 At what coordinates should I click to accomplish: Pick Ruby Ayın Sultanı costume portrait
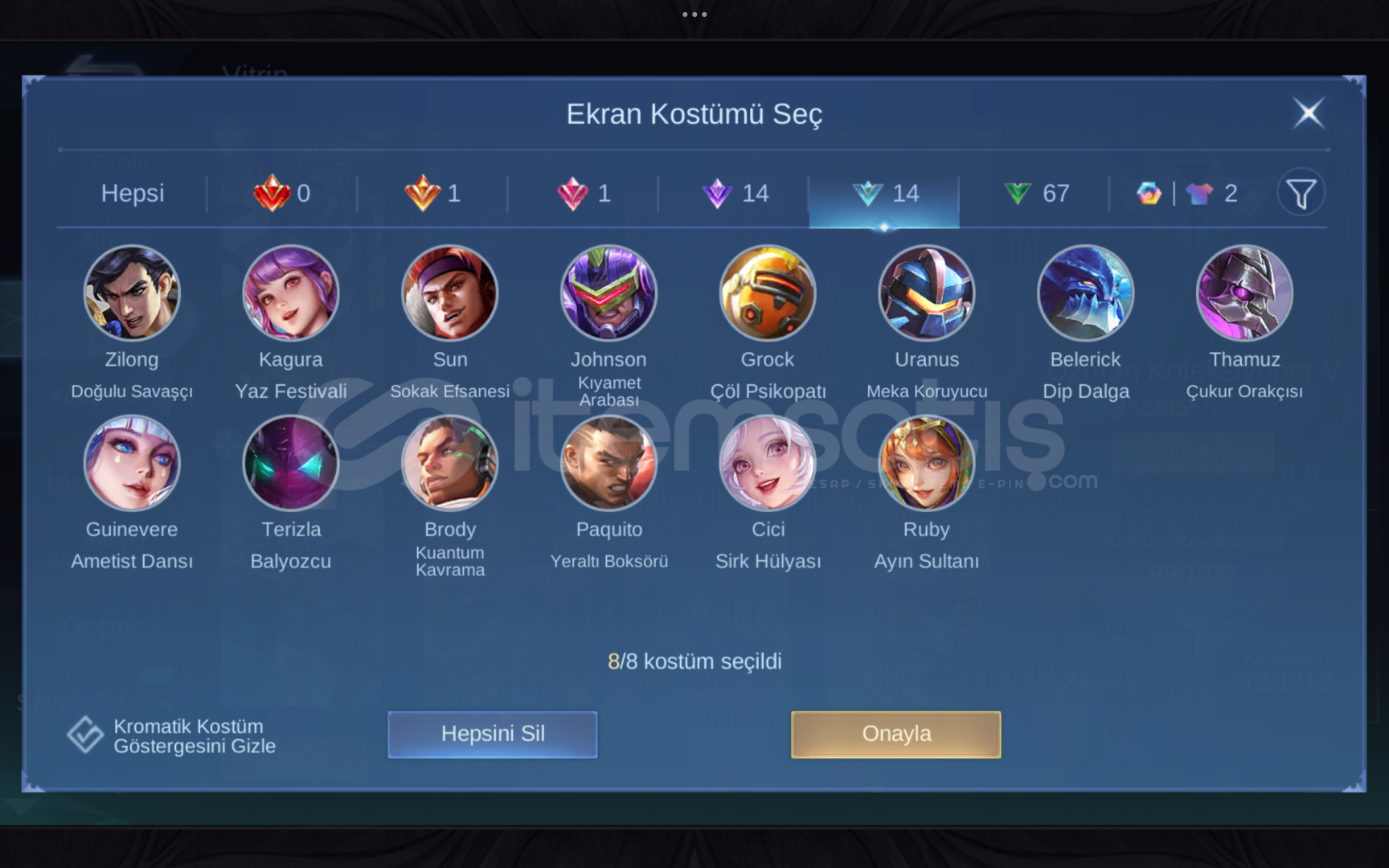pos(926,463)
